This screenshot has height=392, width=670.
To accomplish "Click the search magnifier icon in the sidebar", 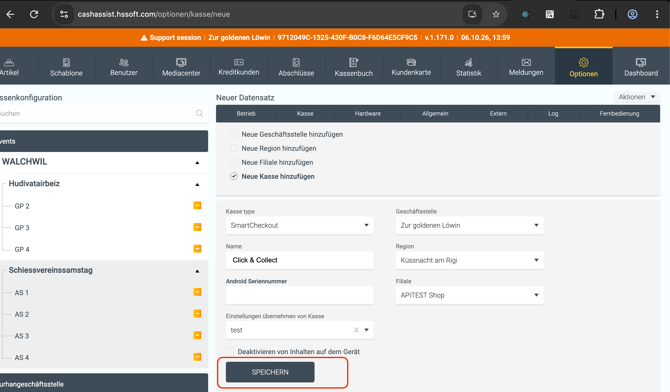I will point(199,113).
